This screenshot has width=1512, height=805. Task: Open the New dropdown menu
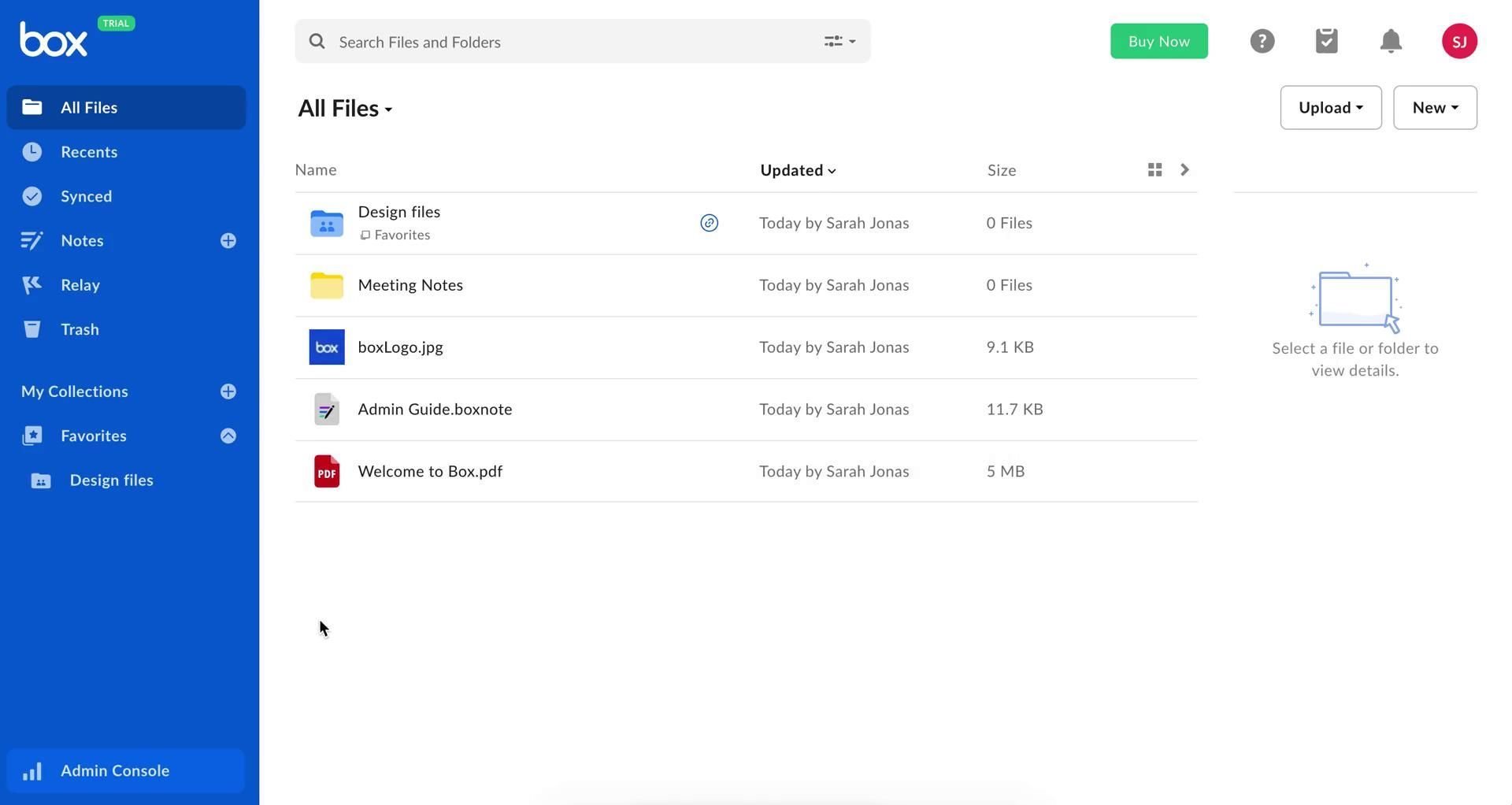coord(1434,108)
